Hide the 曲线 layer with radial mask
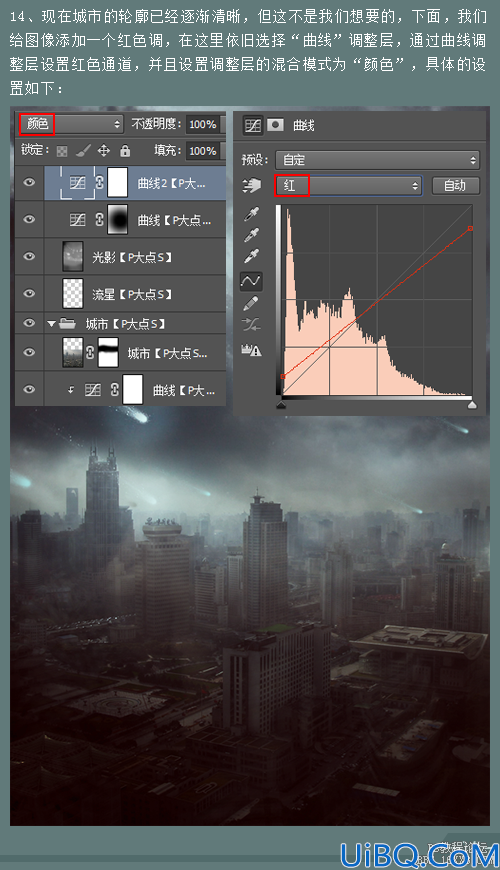 coord(29,219)
